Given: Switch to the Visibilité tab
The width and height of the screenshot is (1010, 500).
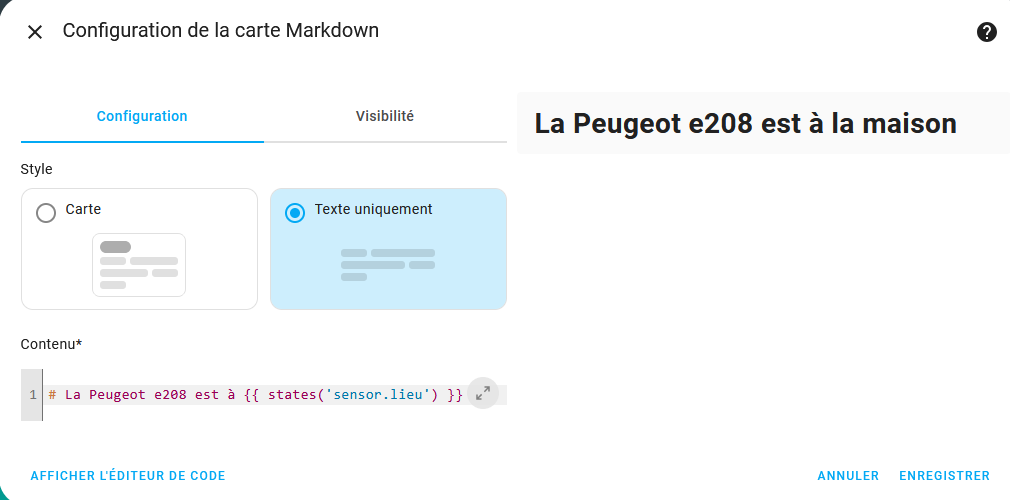Looking at the screenshot, I should tap(385, 116).
